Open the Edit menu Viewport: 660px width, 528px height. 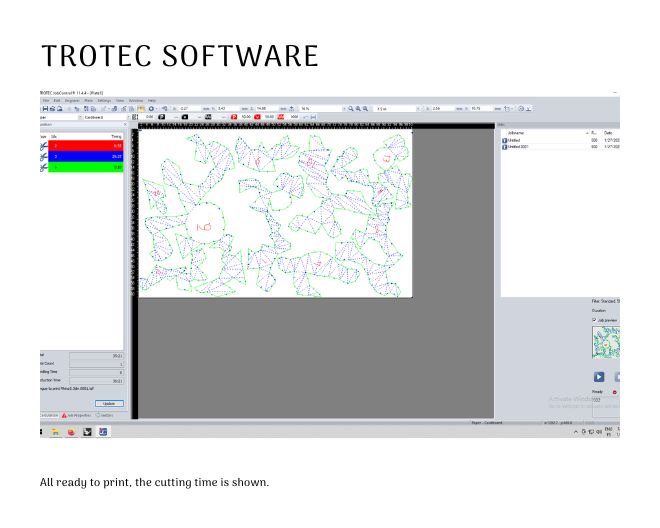57,101
